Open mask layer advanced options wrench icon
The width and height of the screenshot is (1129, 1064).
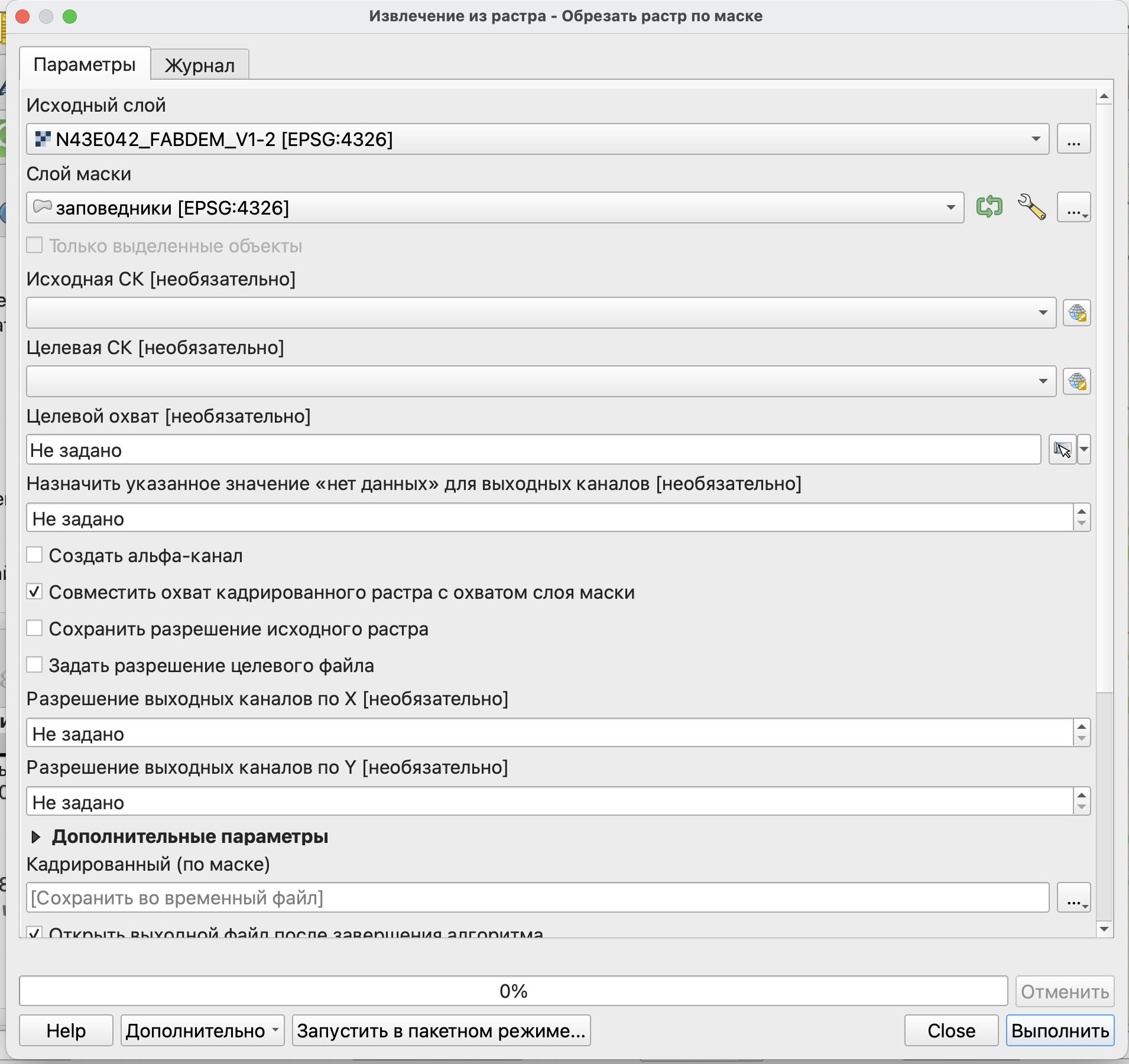click(x=1031, y=207)
